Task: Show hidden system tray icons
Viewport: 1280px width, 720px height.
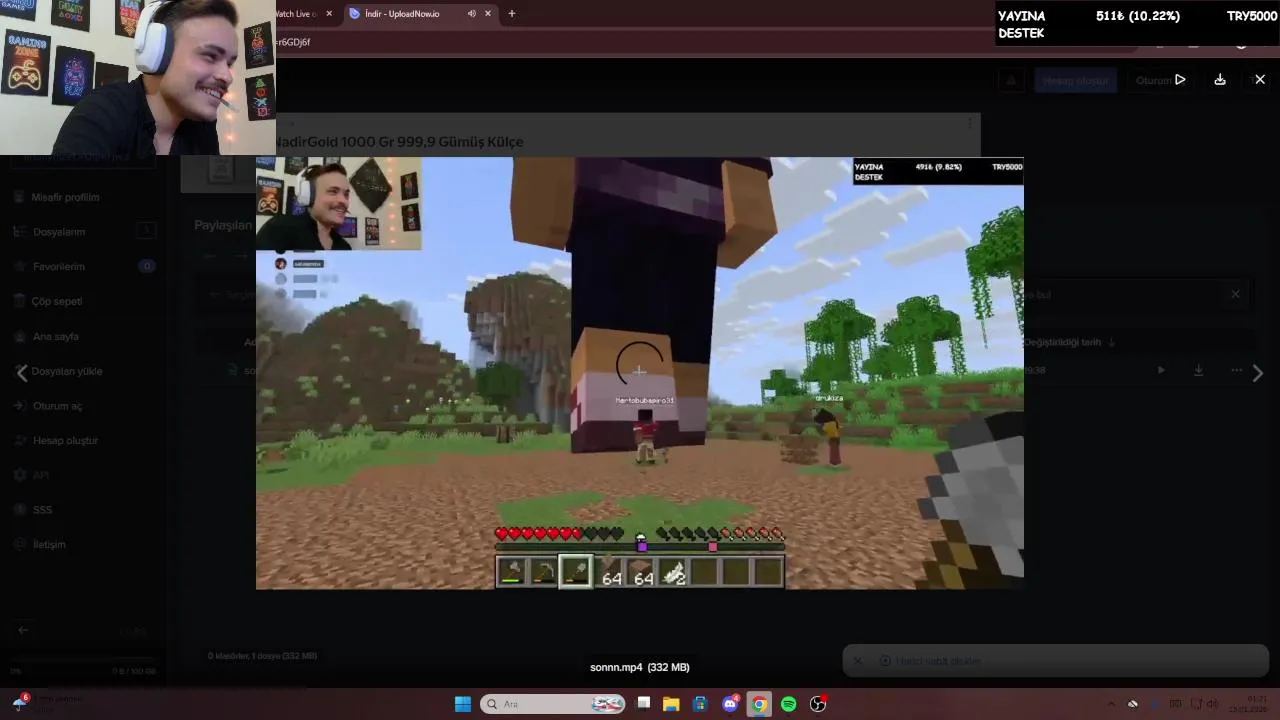Action: 1111,704
